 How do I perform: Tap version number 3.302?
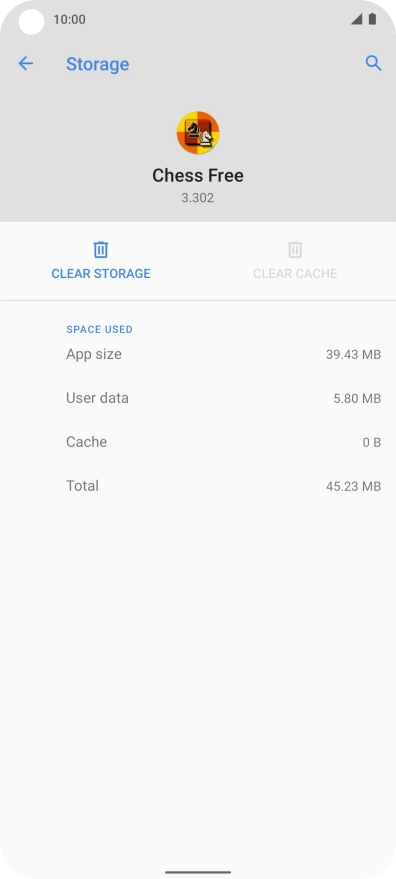point(197,198)
